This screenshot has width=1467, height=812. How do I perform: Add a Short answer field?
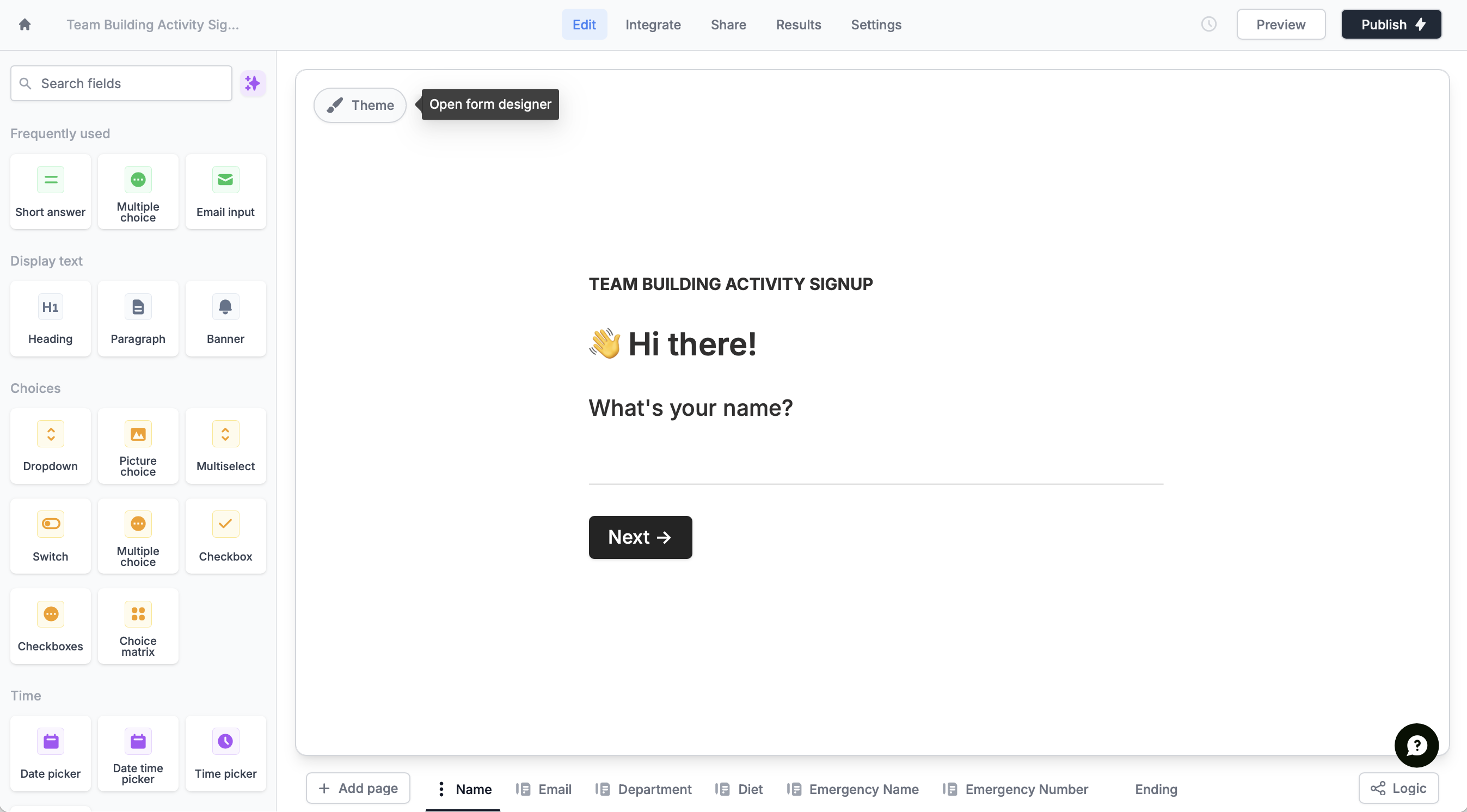tap(50, 192)
